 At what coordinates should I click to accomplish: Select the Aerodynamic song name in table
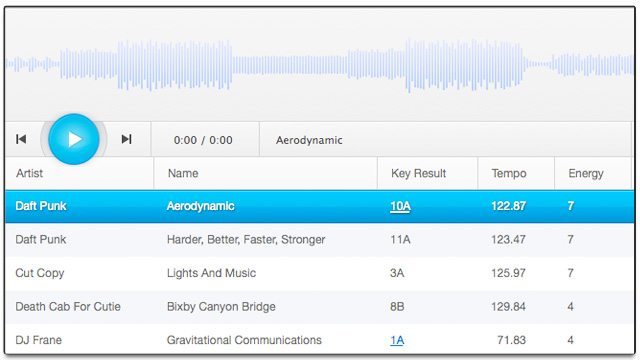click(x=200, y=206)
